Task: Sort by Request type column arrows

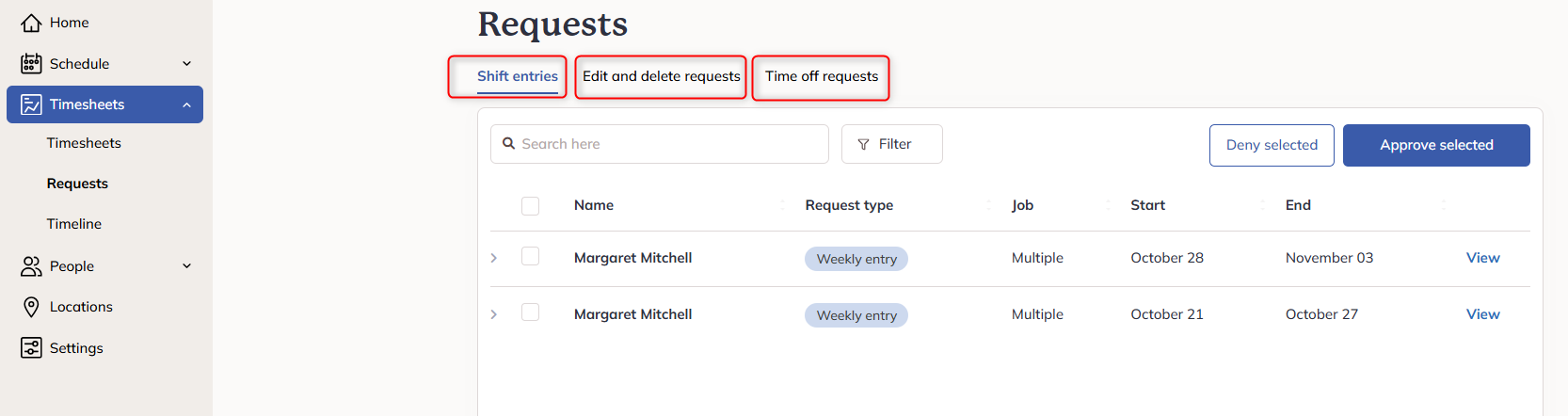Action: pos(989,205)
